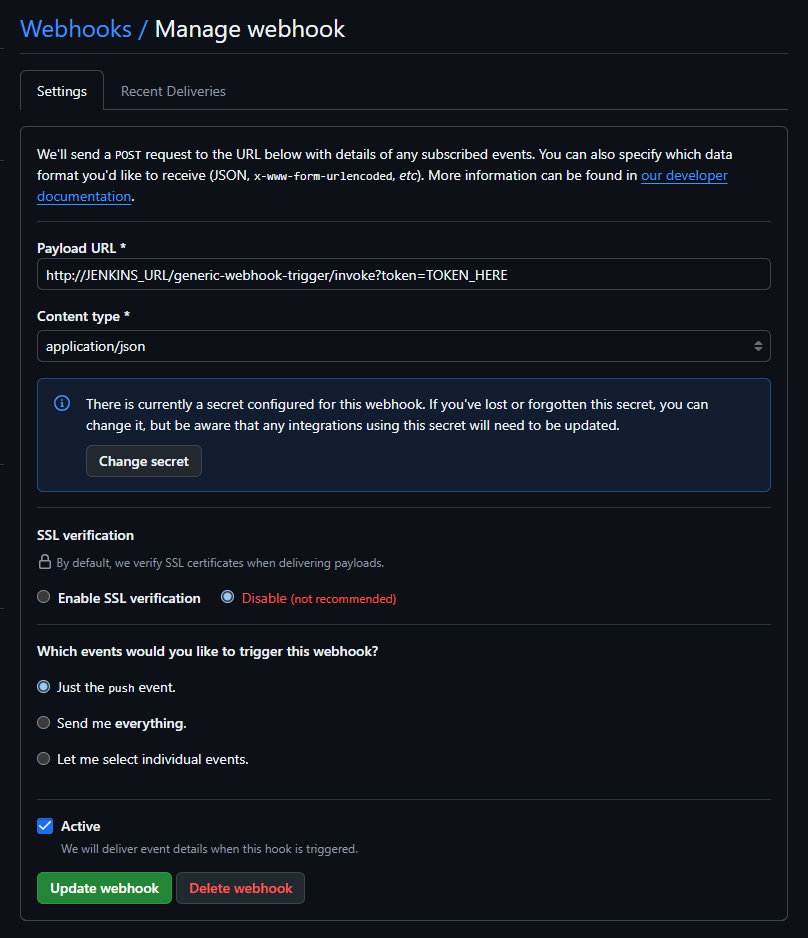The image size is (808, 938).
Task: Click the 'POST' code text in description
Action: 128,155
